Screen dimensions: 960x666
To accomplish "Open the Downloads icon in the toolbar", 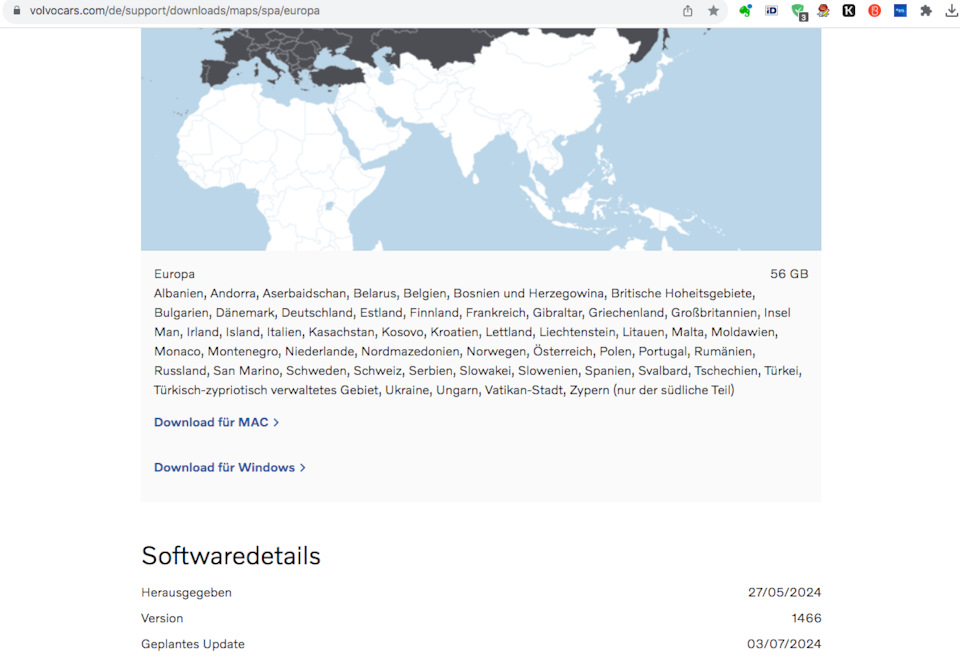I will point(950,10).
